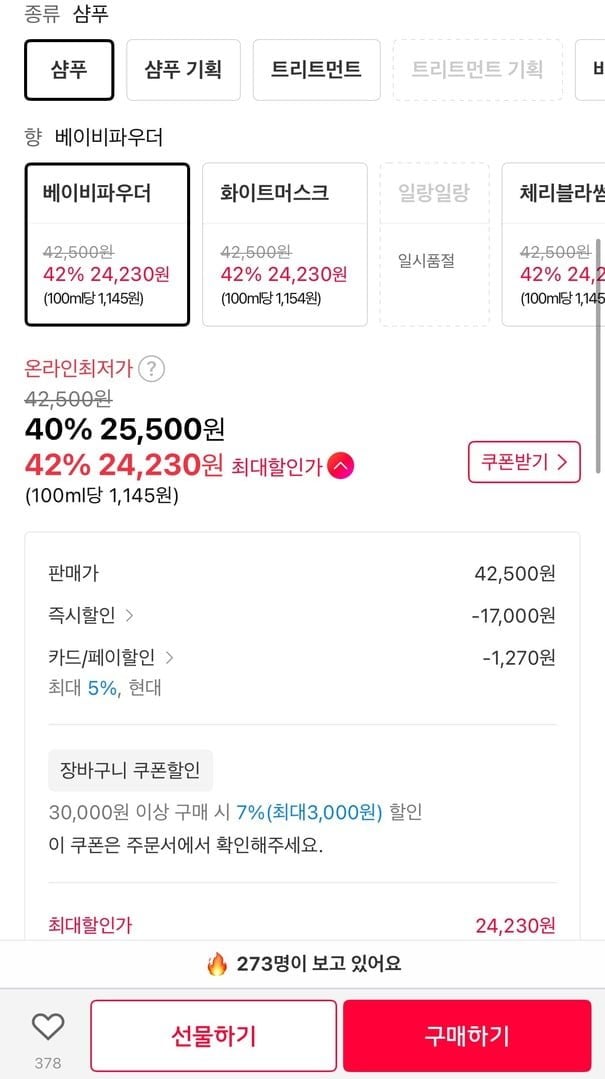Viewport: 605px width, 1079px height.
Task: Expand the 카드/페이할인 details chevron
Action: (x=169, y=657)
